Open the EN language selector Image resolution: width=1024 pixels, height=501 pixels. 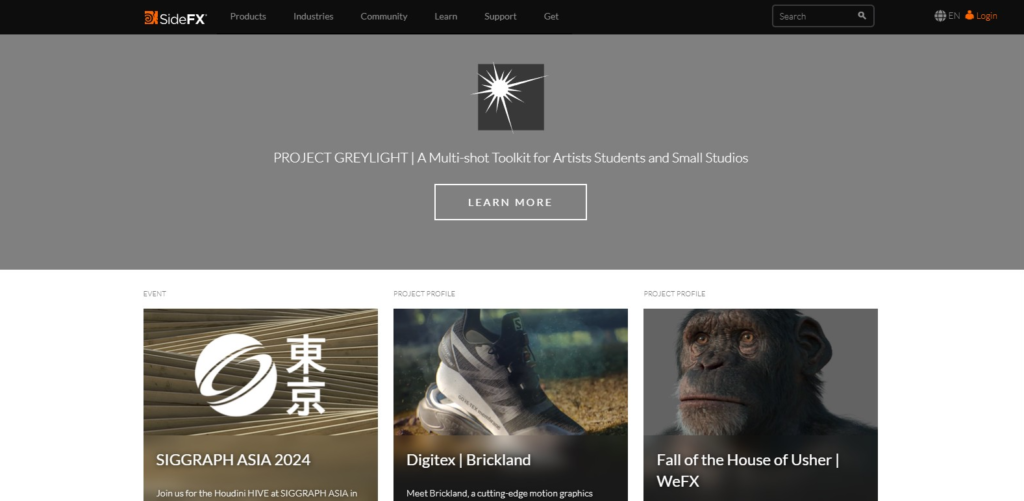tap(954, 16)
